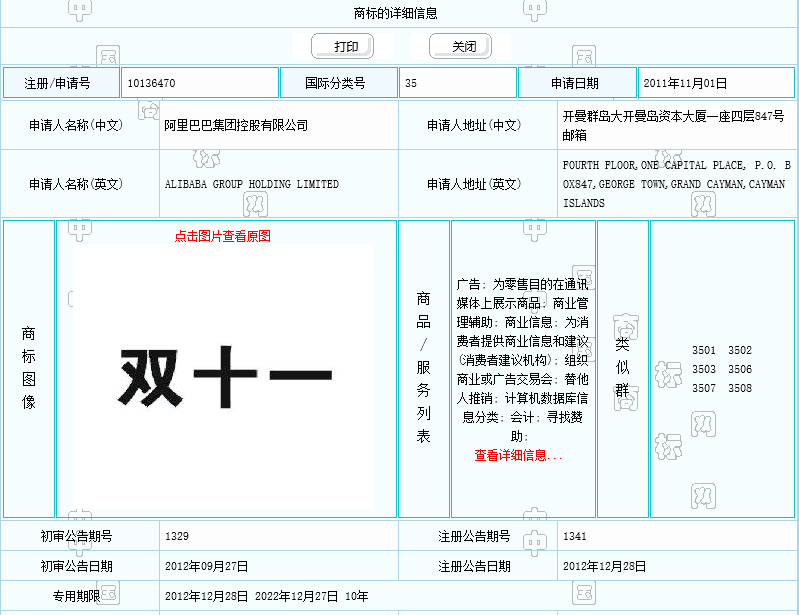Click the 商品/服务列表 vertical label

point(423,367)
